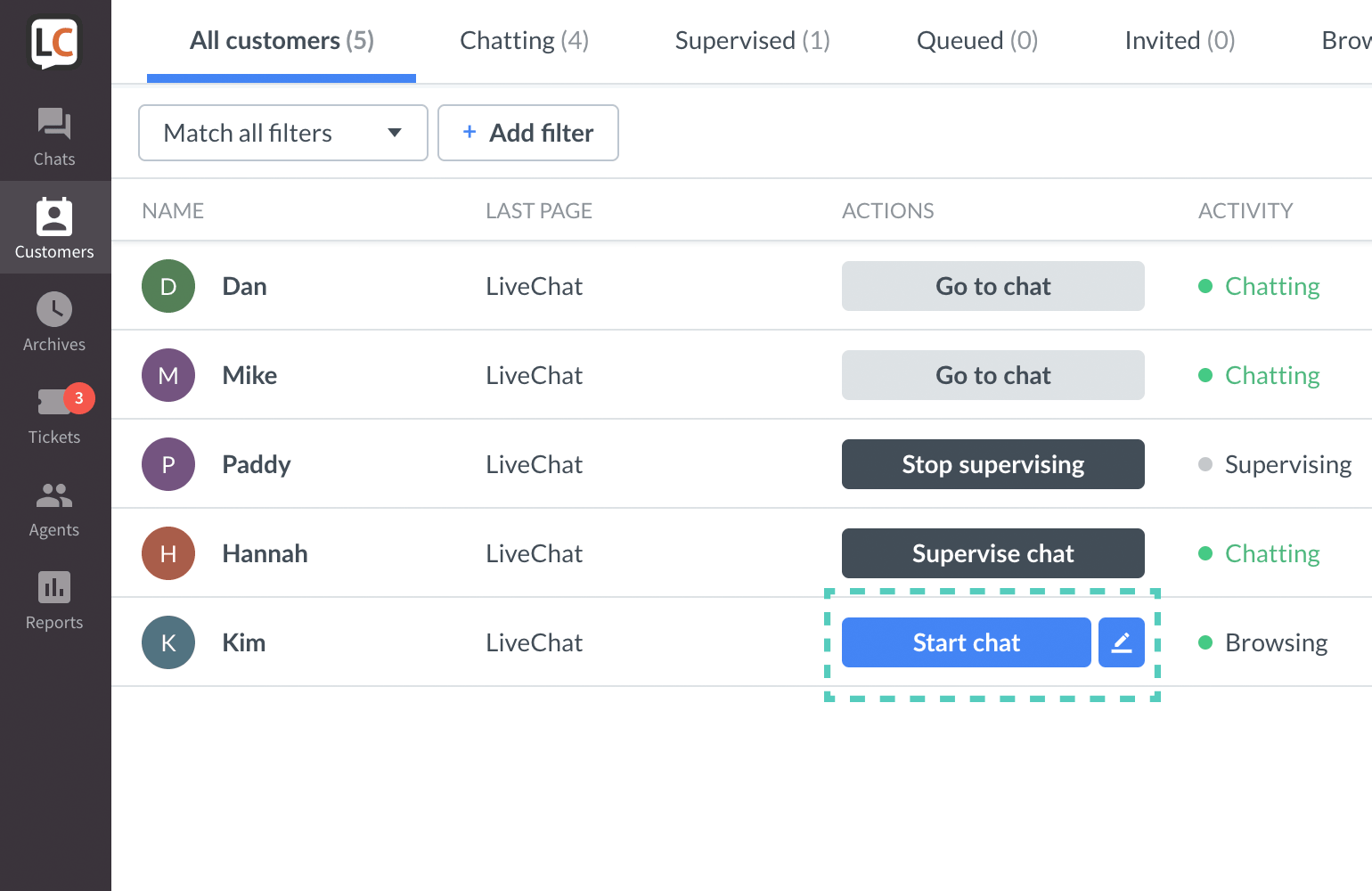Switch to the Chatting tab
The width and height of the screenshot is (1372, 891).
pos(524,40)
